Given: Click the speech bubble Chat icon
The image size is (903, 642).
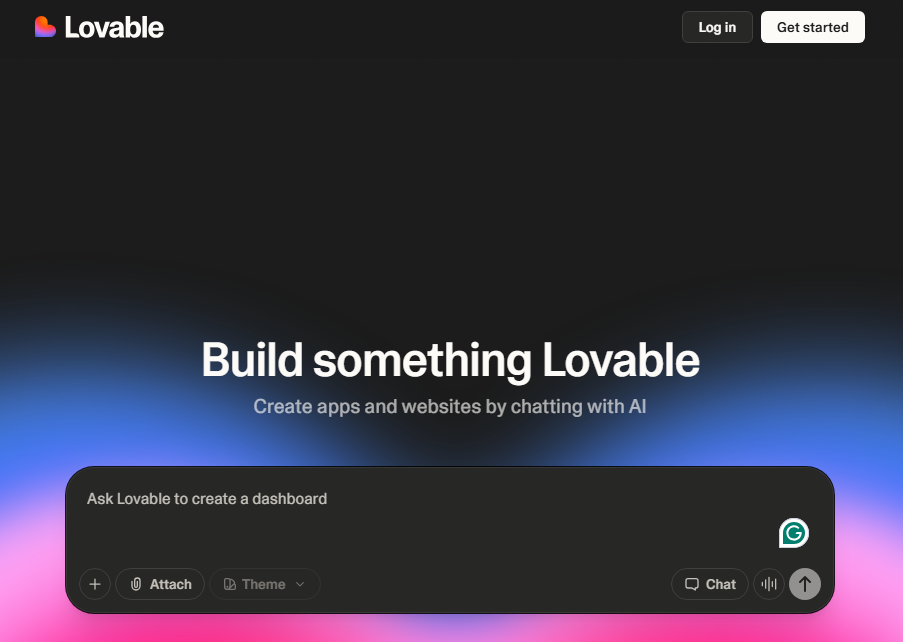Looking at the screenshot, I should click(692, 584).
